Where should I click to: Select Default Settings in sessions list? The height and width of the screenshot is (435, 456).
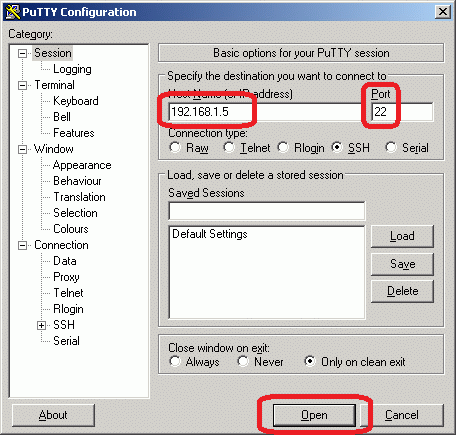coord(210,234)
